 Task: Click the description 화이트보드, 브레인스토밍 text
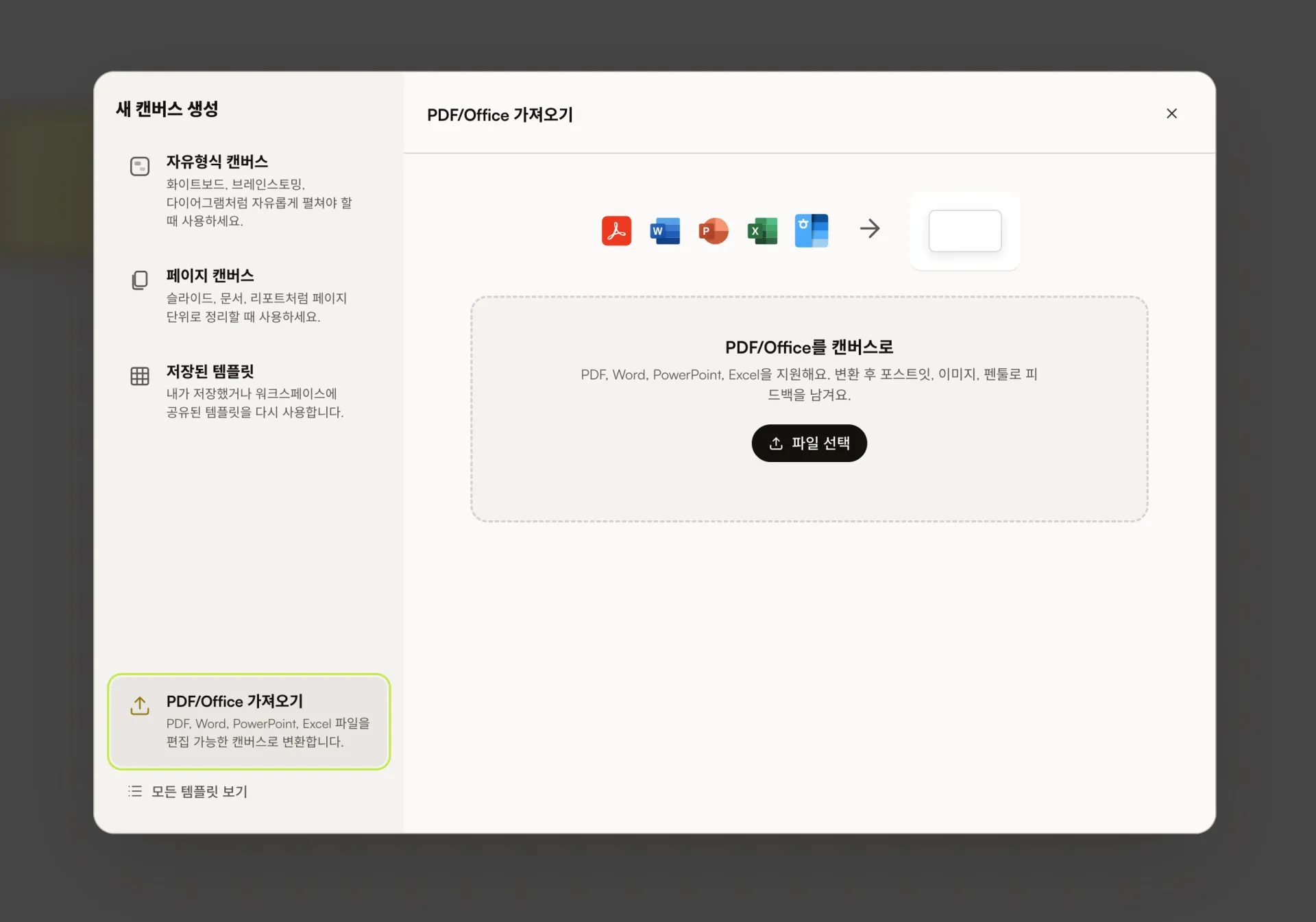coord(259,202)
